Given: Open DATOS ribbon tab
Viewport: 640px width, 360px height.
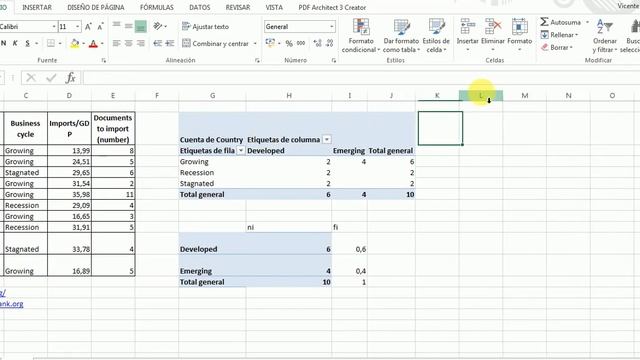Looking at the screenshot, I should click(x=200, y=7).
